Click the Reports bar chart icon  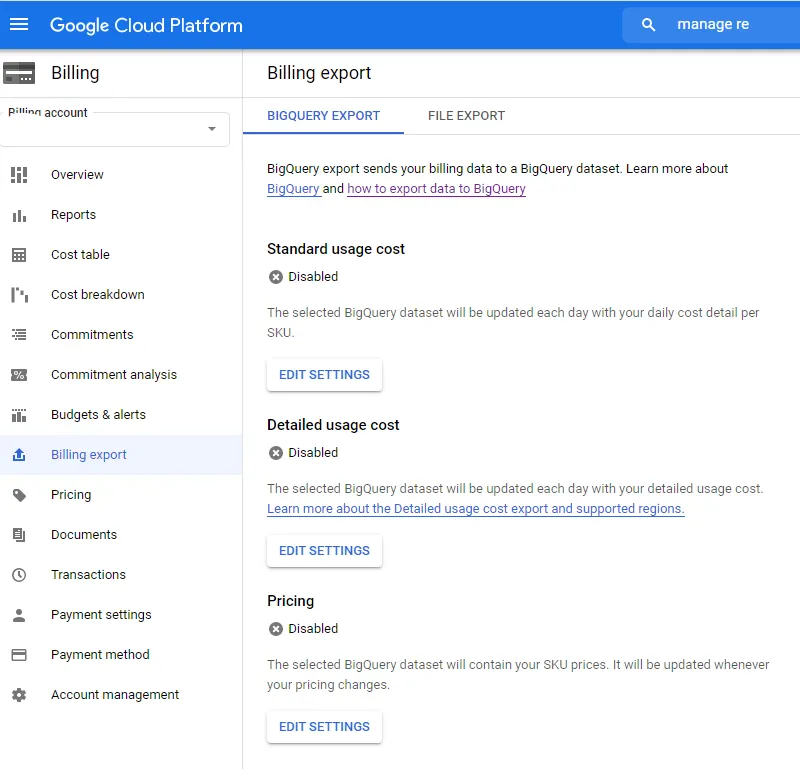(x=19, y=215)
